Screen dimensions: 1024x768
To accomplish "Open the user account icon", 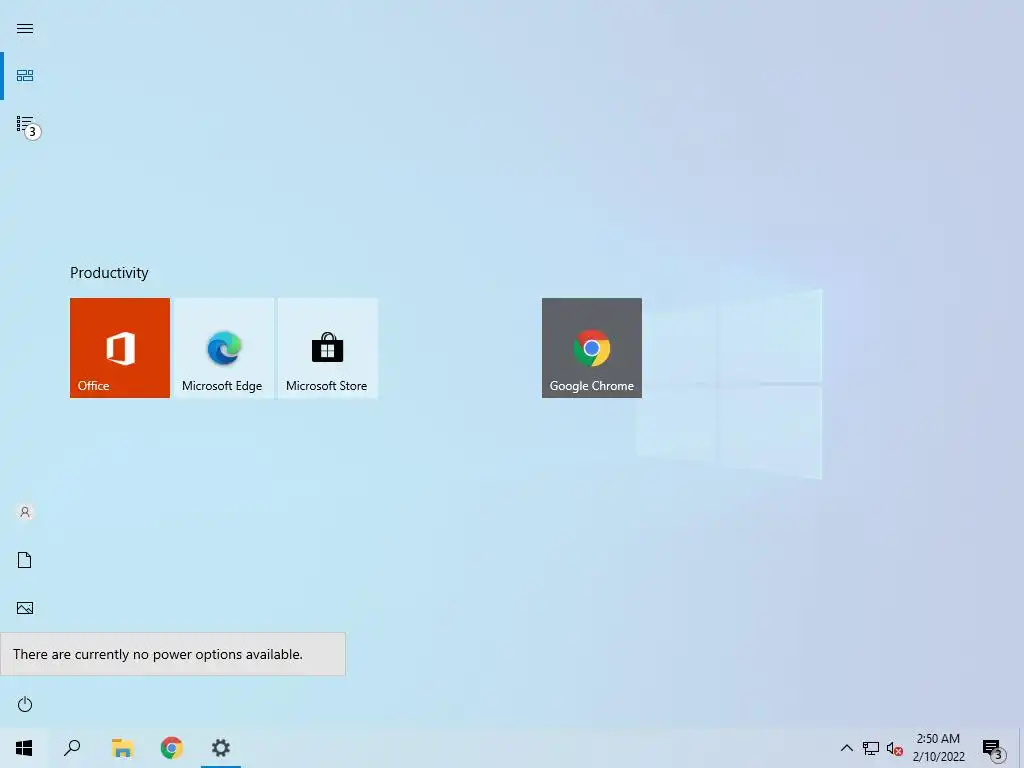I will click(x=25, y=512).
